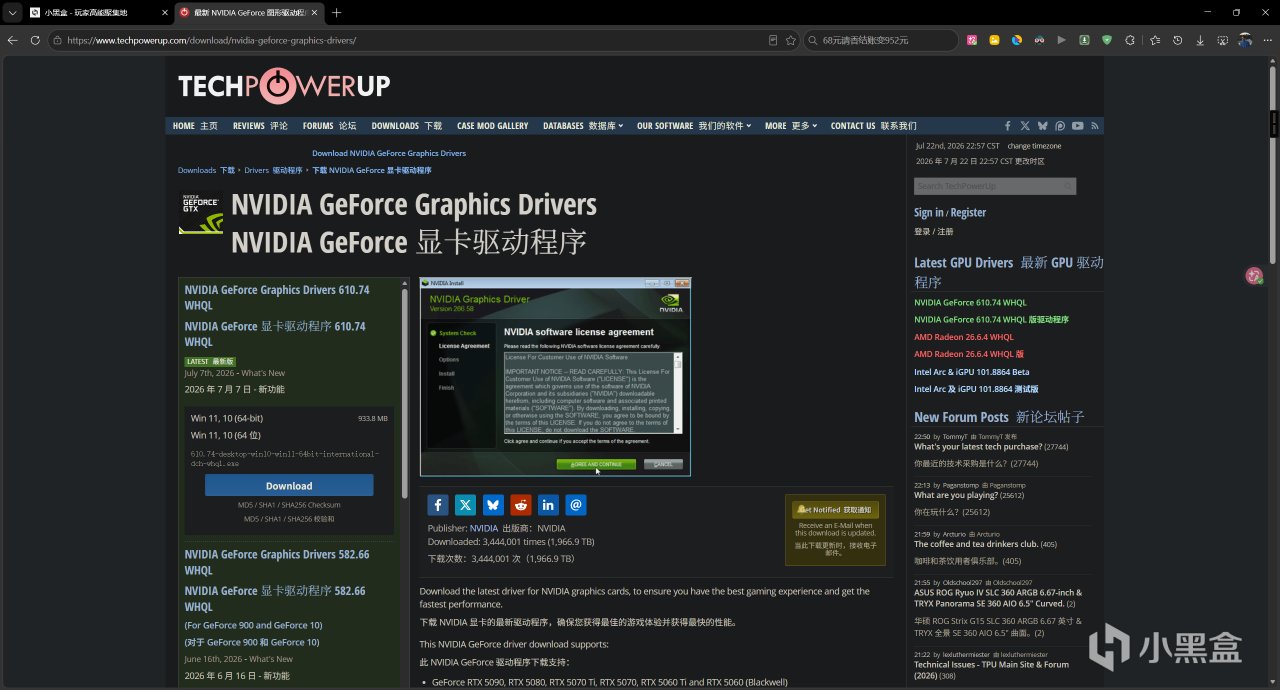Open the TechPowerUp Facebook page icon in navbar
The width and height of the screenshot is (1280, 690).
(x=1008, y=126)
